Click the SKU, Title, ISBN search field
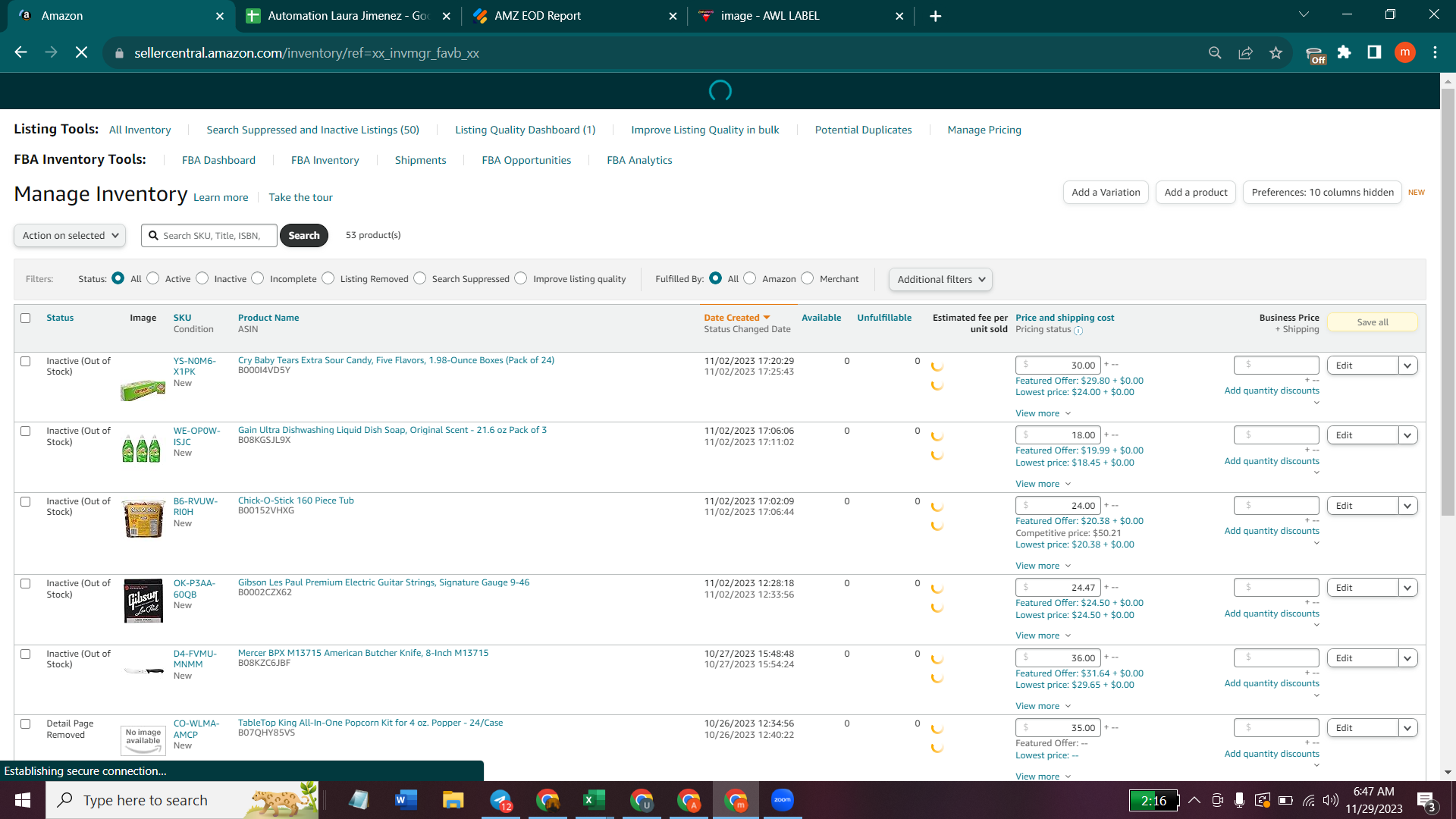 coord(209,236)
